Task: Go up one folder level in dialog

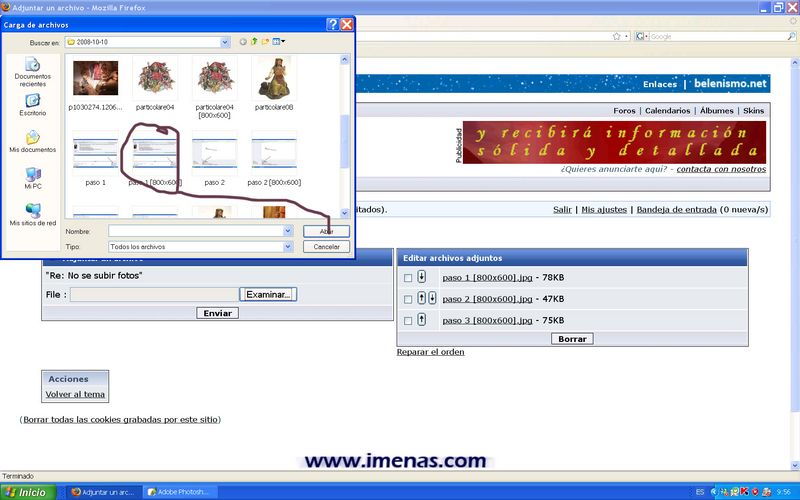Action: click(254, 41)
